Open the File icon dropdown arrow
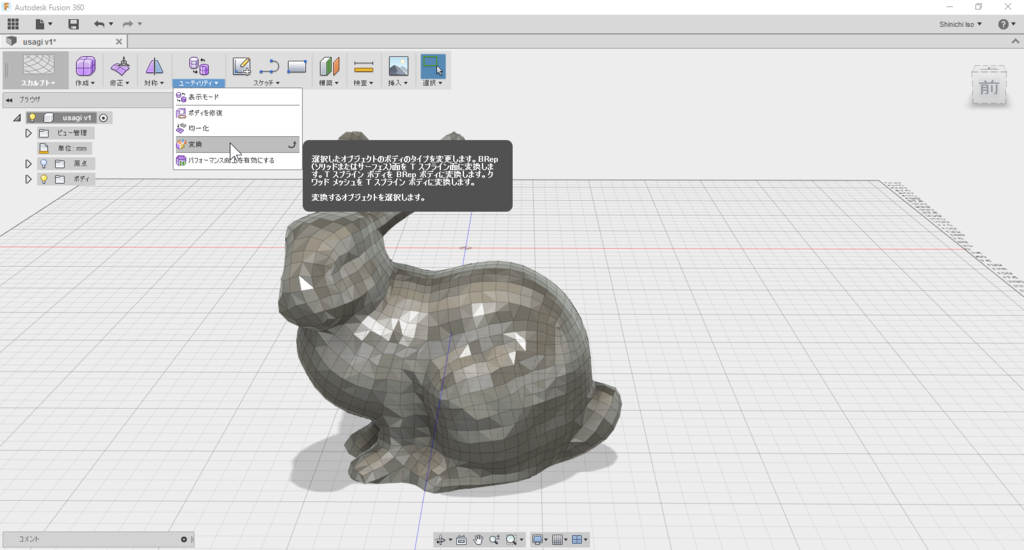The height and width of the screenshot is (550, 1024). click(x=50, y=24)
